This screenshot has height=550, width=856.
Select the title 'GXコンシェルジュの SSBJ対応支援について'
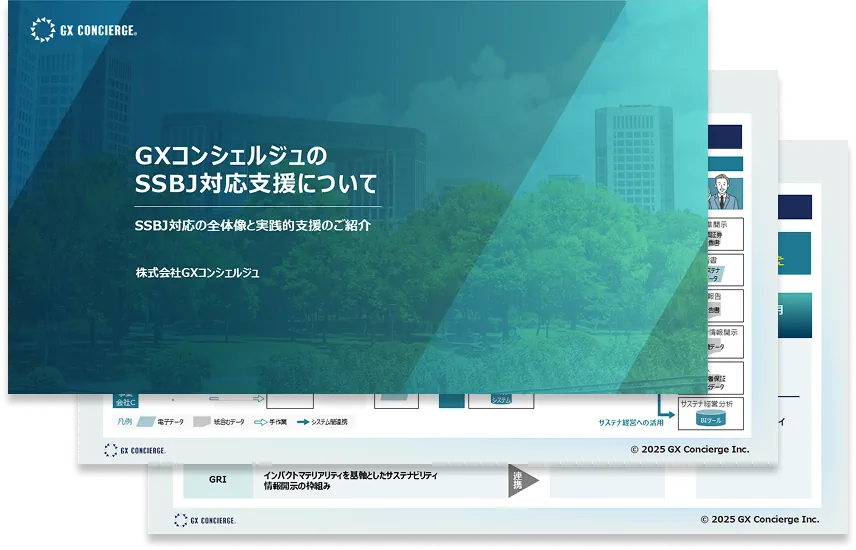tap(255, 169)
